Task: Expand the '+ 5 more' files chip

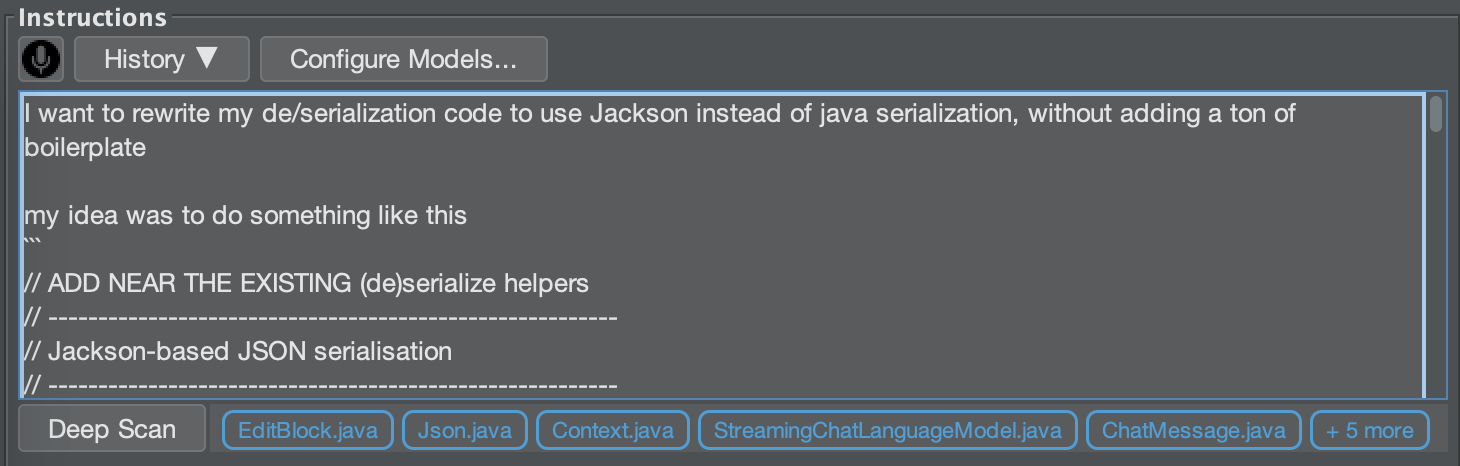Action: [x=1369, y=431]
